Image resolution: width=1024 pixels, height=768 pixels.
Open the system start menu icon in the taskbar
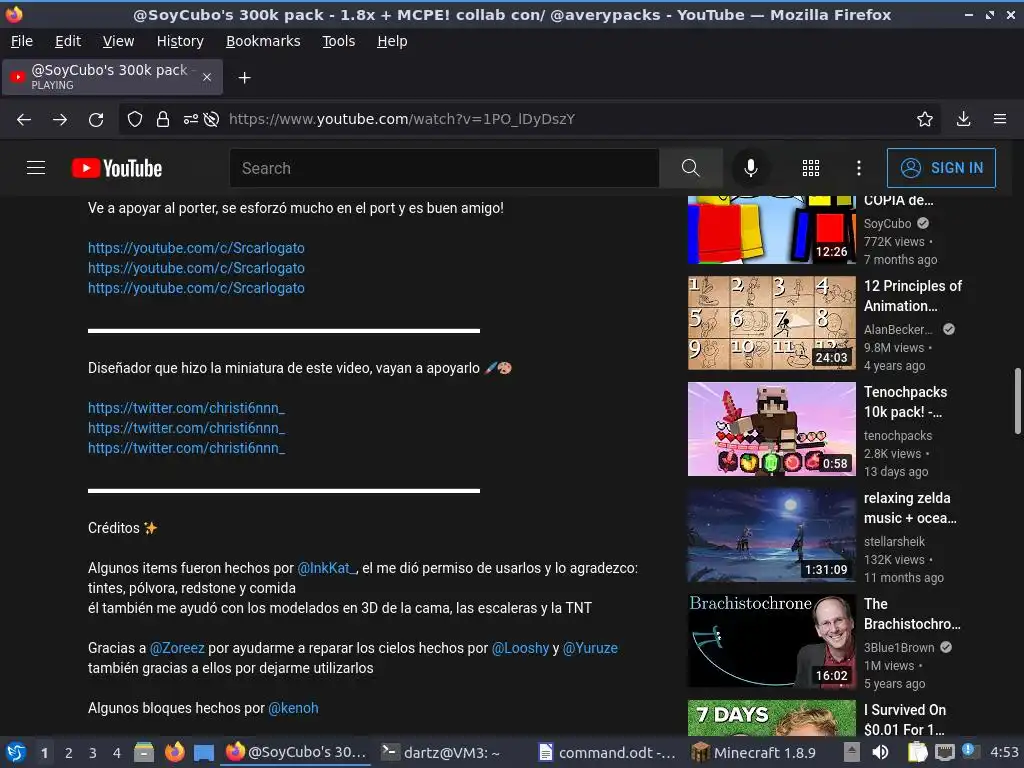click(x=16, y=752)
